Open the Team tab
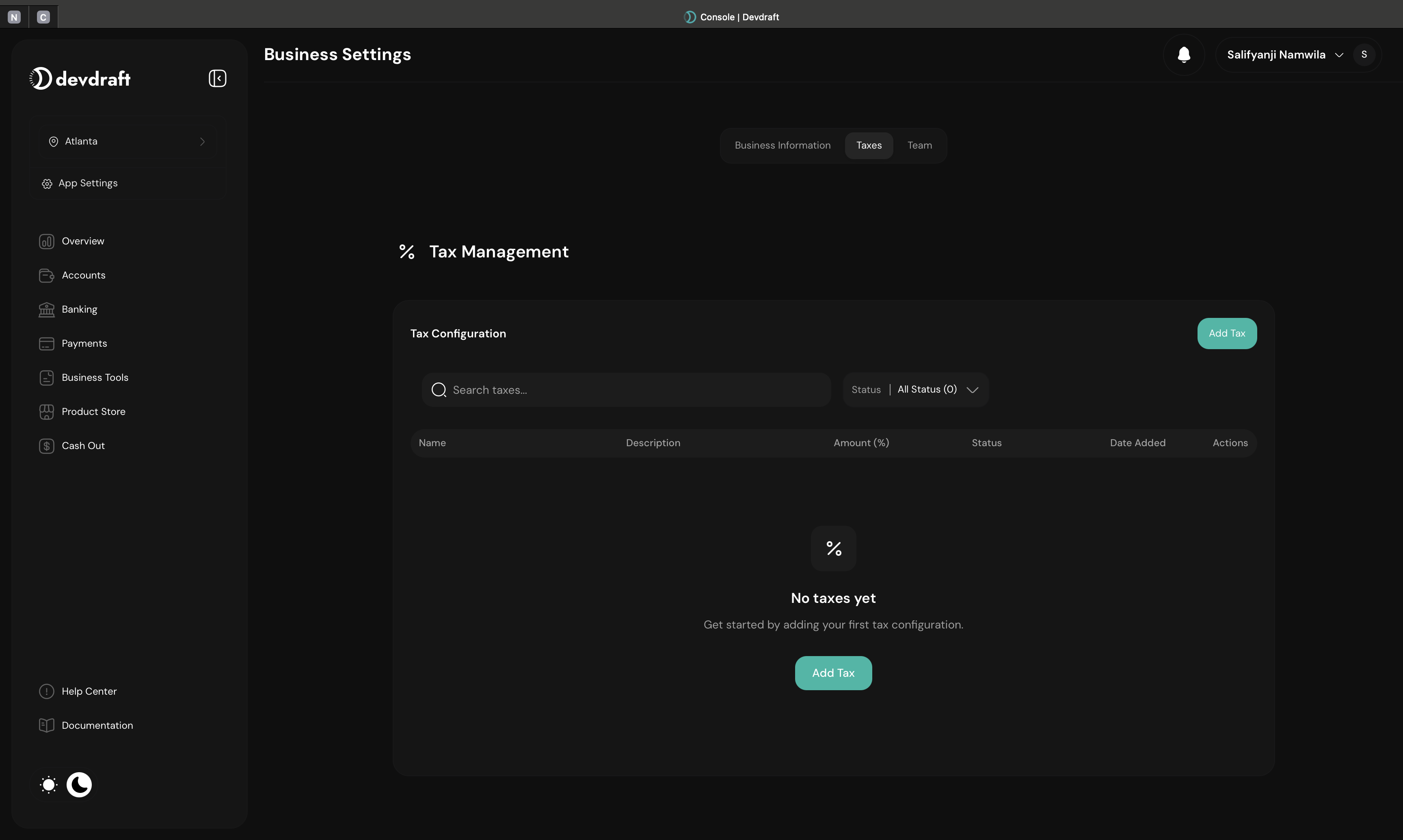 pos(919,145)
